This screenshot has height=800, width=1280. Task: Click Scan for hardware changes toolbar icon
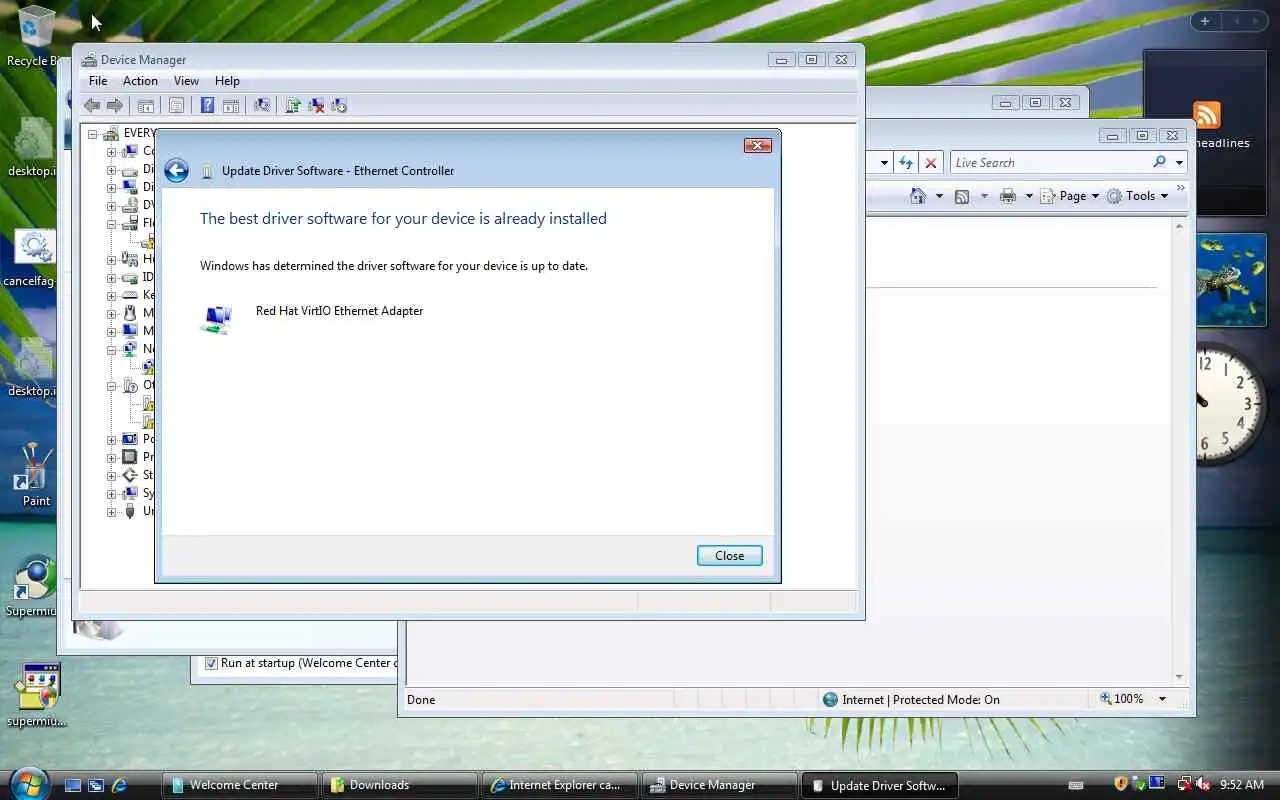click(x=262, y=105)
